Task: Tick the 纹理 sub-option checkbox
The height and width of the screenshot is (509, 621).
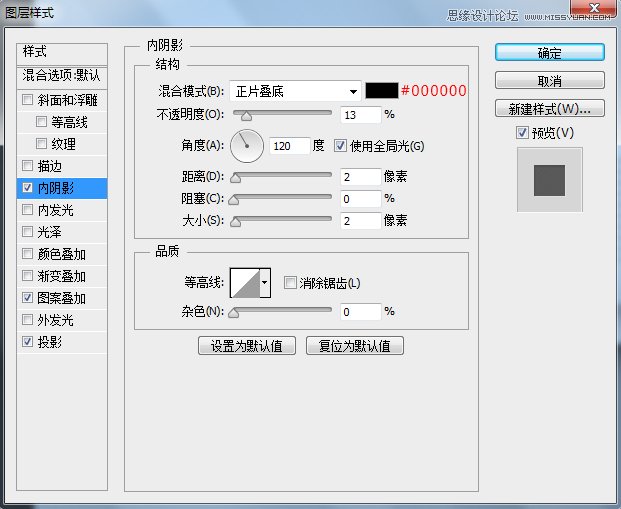Action: tap(41, 143)
